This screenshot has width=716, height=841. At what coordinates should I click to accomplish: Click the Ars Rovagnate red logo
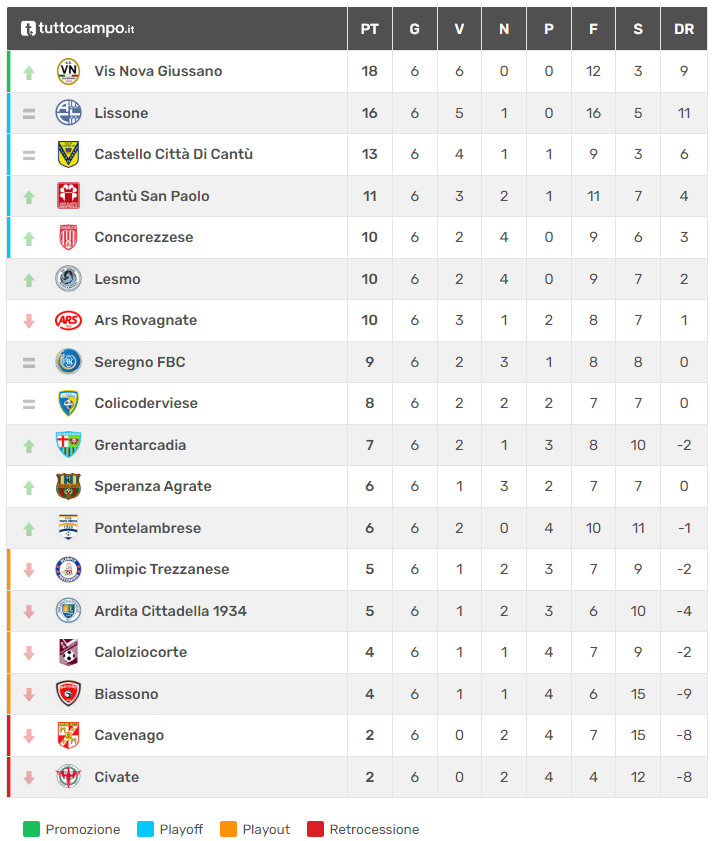(x=68, y=321)
